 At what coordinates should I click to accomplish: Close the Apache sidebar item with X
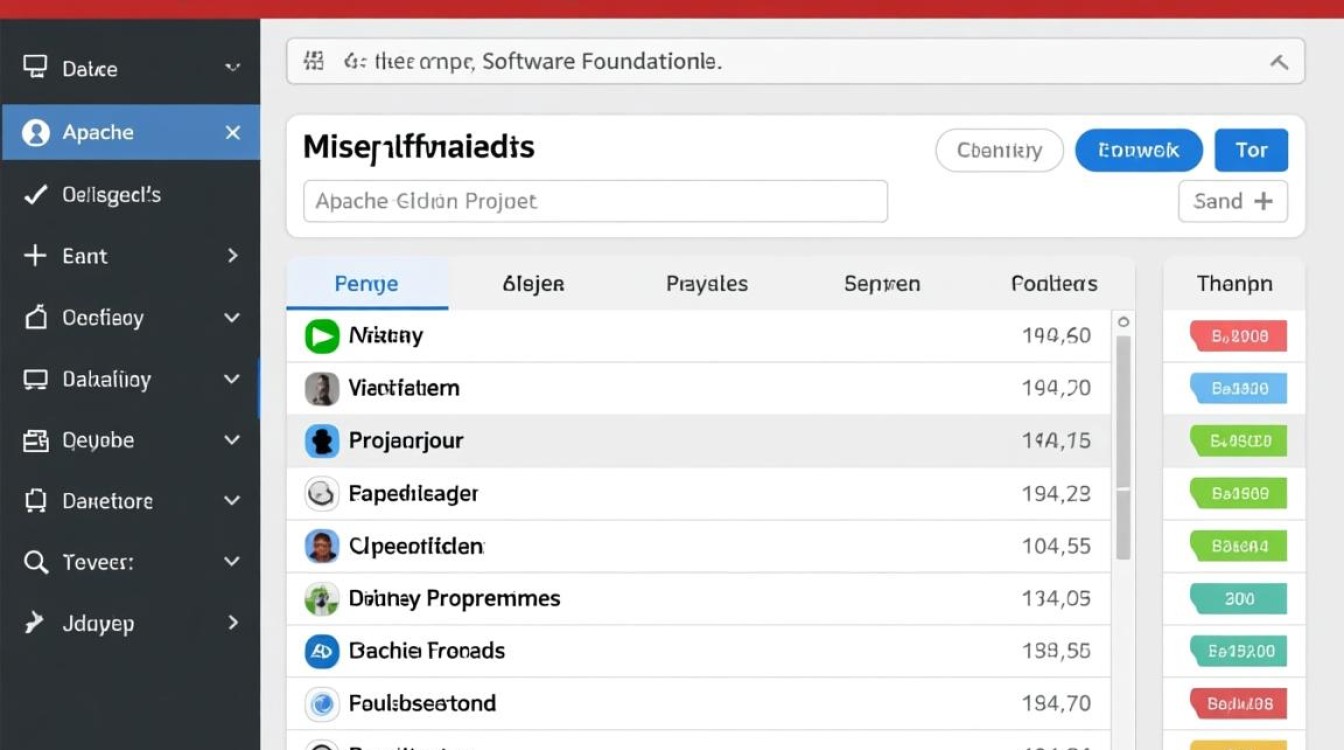click(x=233, y=133)
